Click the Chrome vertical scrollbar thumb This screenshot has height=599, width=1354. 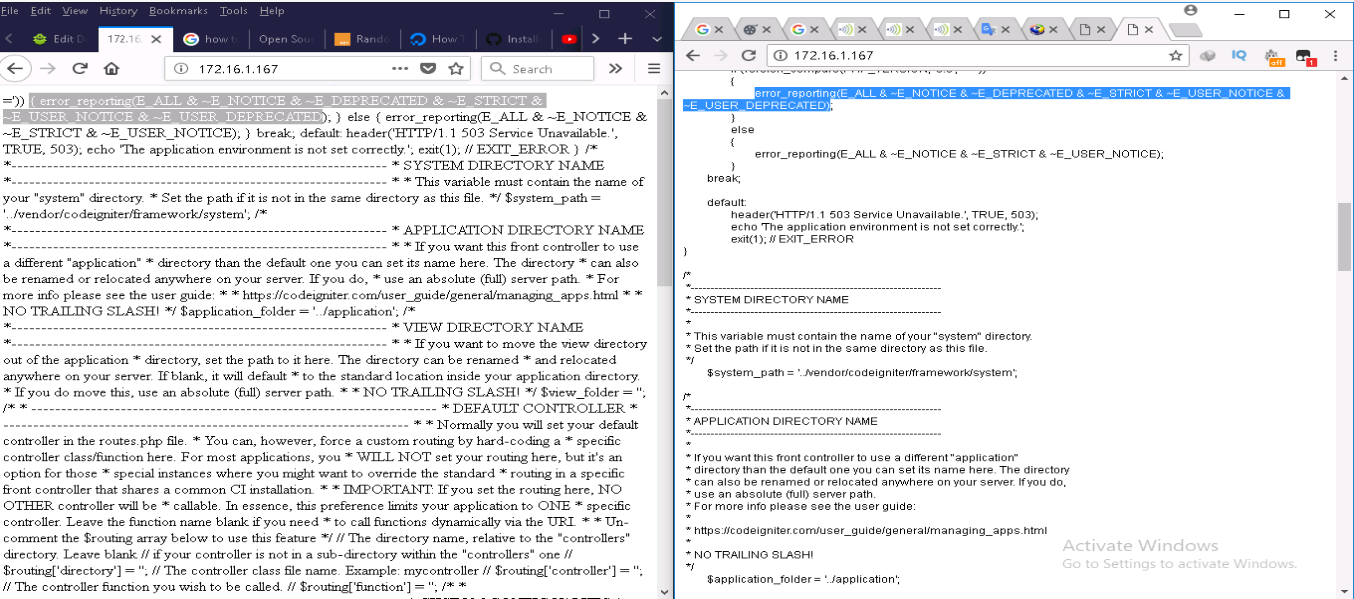pyautogui.click(x=1345, y=237)
